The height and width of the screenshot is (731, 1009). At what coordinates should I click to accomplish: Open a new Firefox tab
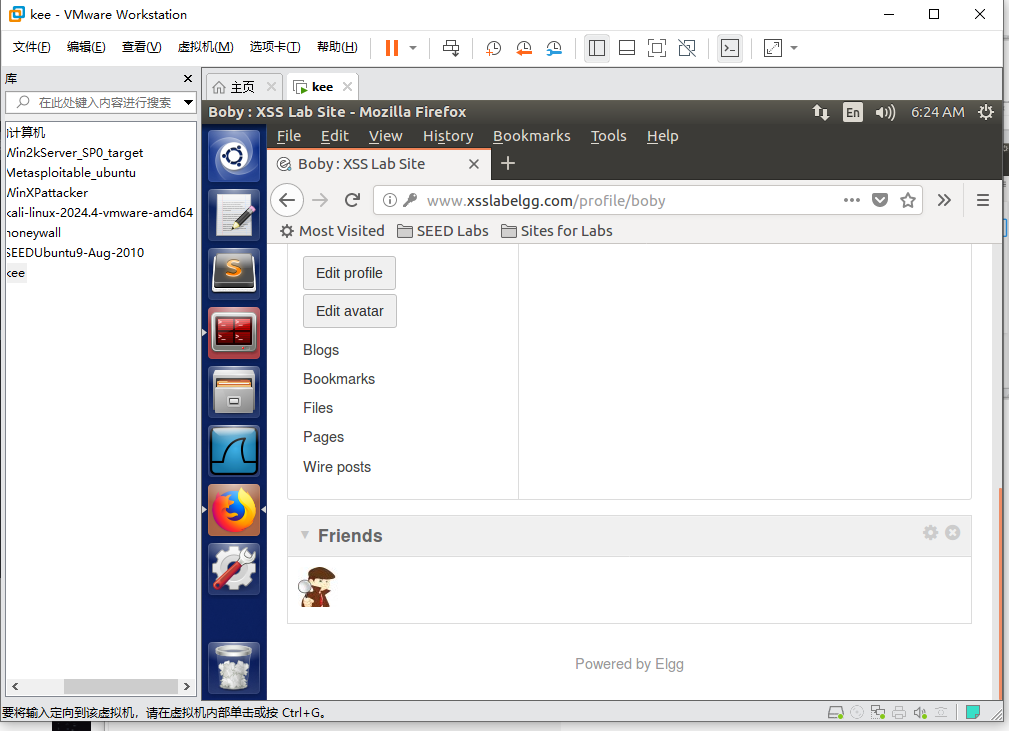508,163
